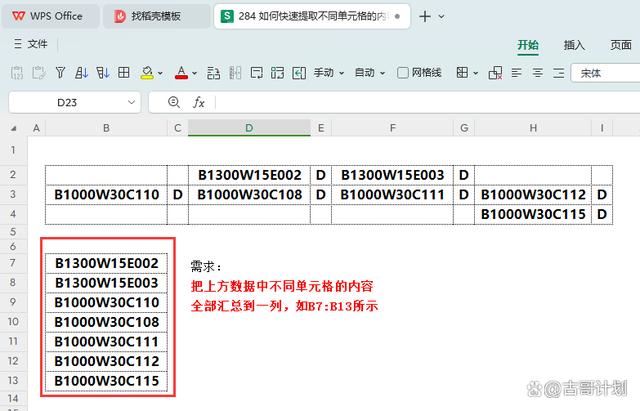The width and height of the screenshot is (640, 411).
Task: Apply fill color with the yellow highlighter icon
Action: (147, 73)
